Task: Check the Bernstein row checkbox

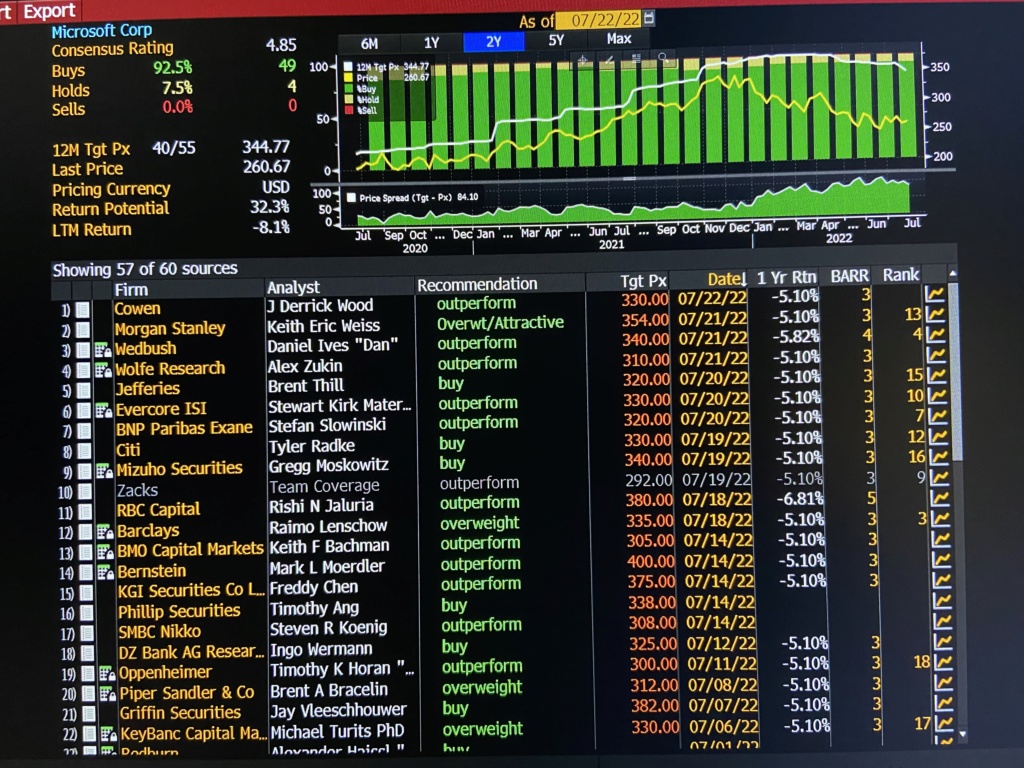Action: pyautogui.click(x=86, y=573)
